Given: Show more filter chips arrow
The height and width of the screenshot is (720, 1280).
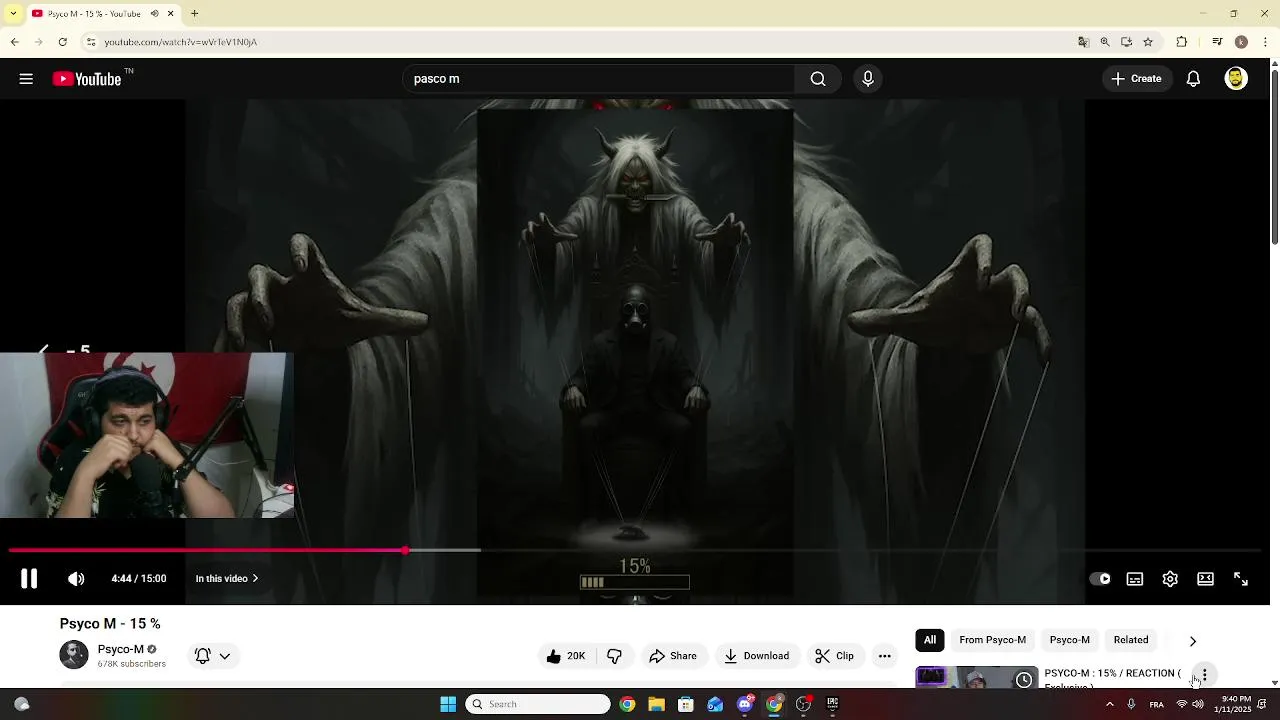Looking at the screenshot, I should coord(1192,641).
